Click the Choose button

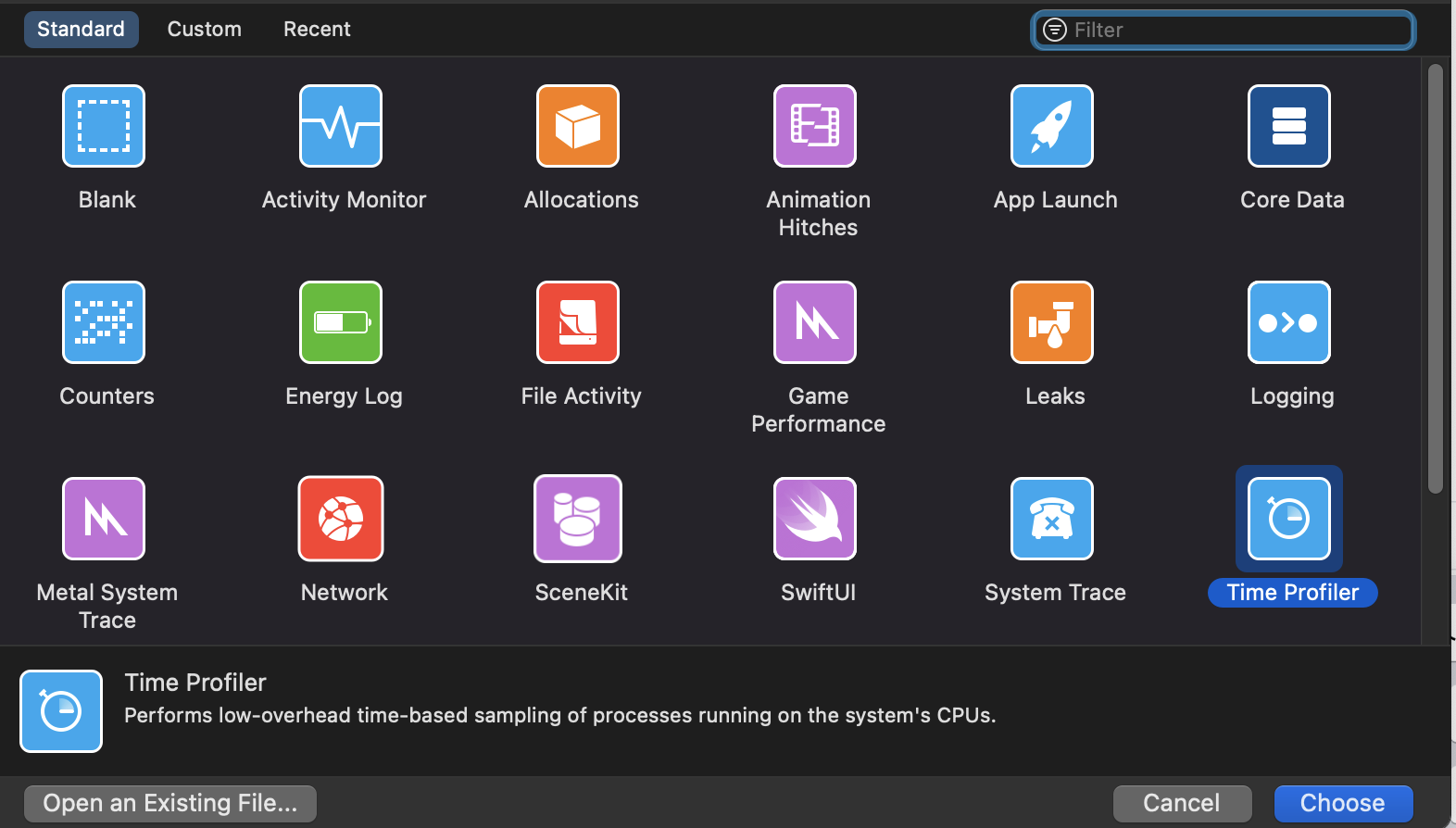pyautogui.click(x=1343, y=803)
